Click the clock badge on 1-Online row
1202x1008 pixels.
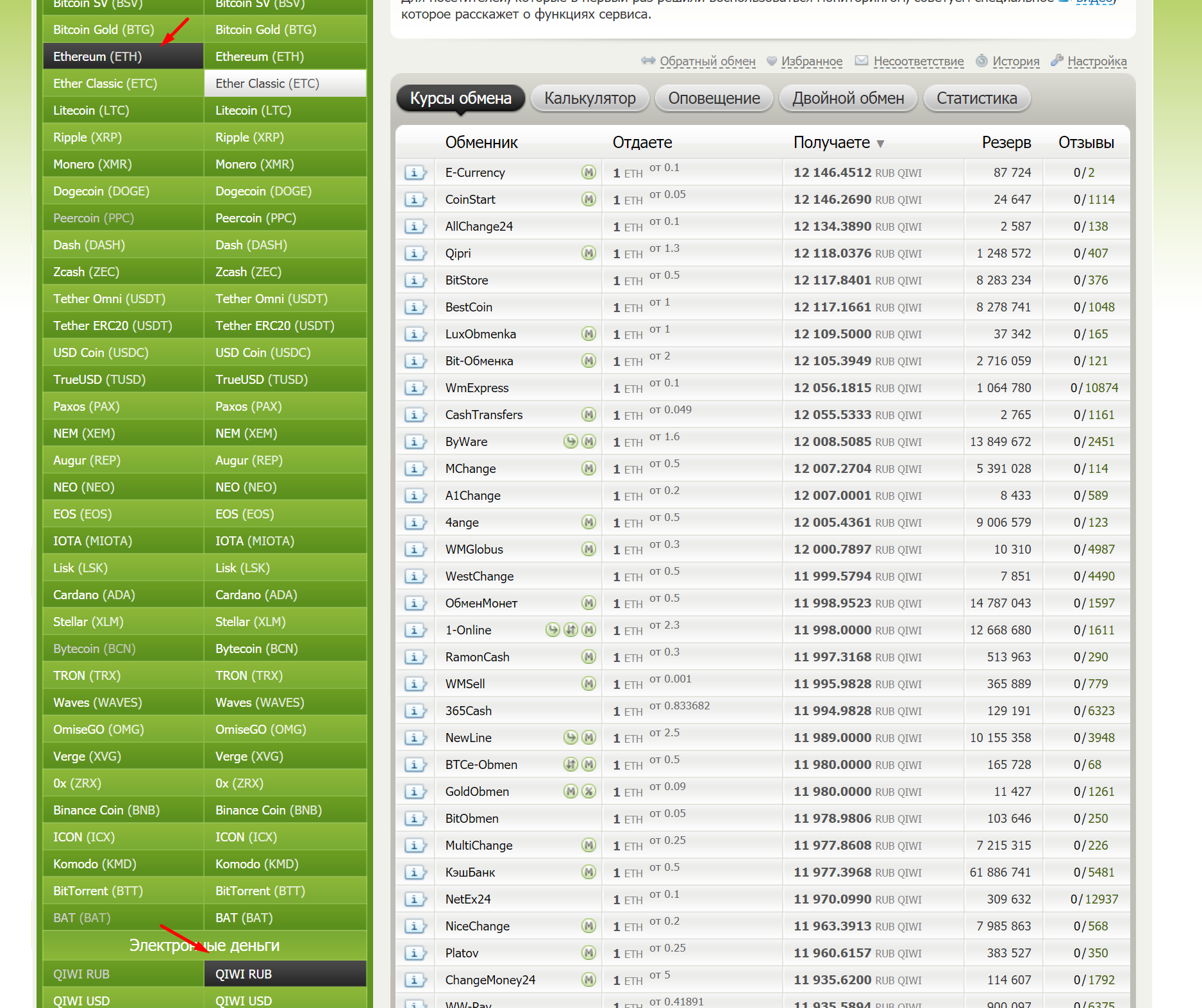point(553,630)
